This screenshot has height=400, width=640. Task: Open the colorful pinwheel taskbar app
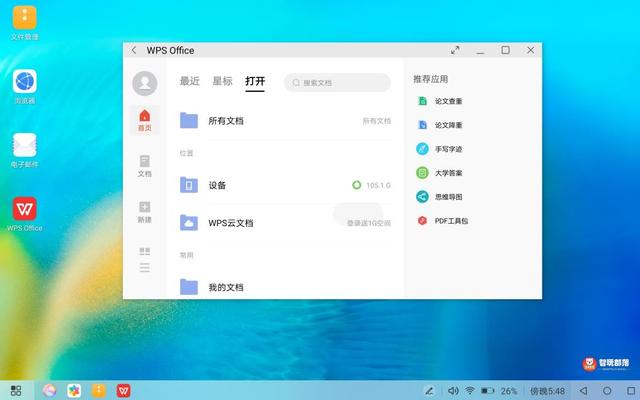point(74,391)
